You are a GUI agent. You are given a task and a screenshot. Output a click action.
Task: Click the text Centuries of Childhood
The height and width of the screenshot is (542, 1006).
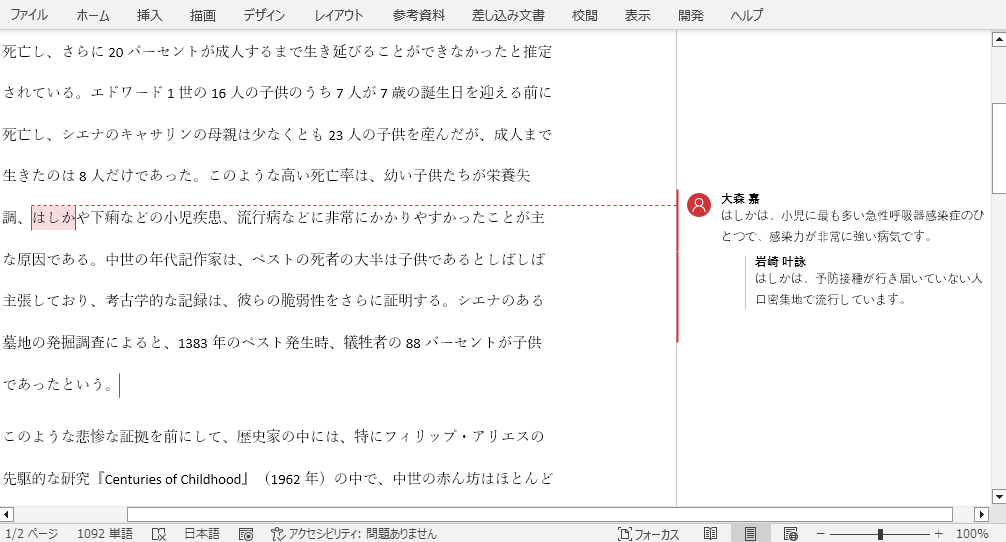173,479
